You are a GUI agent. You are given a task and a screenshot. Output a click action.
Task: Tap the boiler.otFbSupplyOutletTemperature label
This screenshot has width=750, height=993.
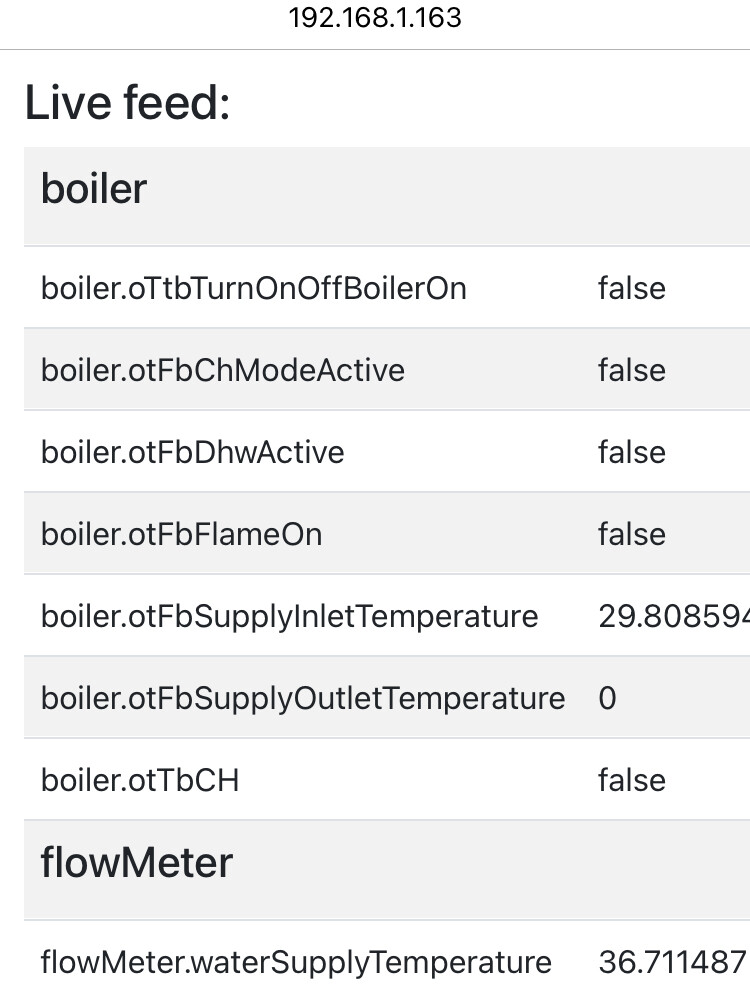(302, 698)
